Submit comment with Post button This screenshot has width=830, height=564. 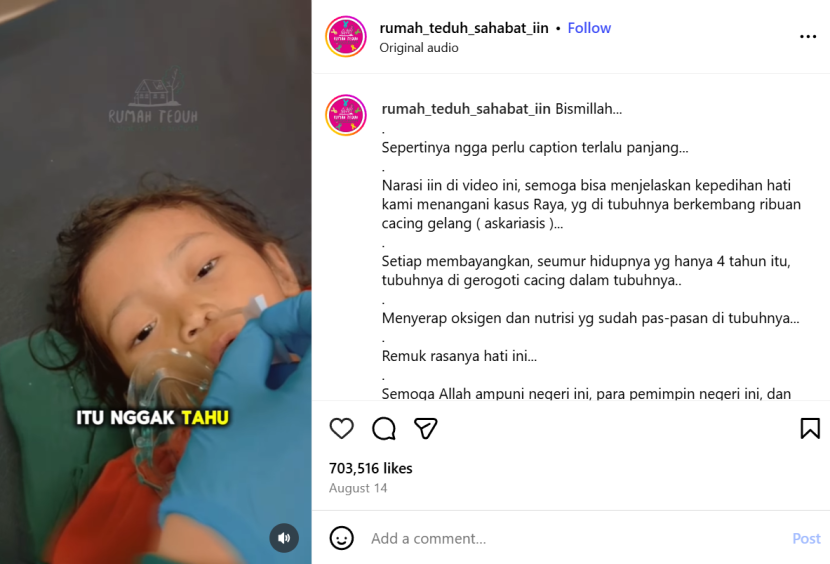pyautogui.click(x=806, y=538)
